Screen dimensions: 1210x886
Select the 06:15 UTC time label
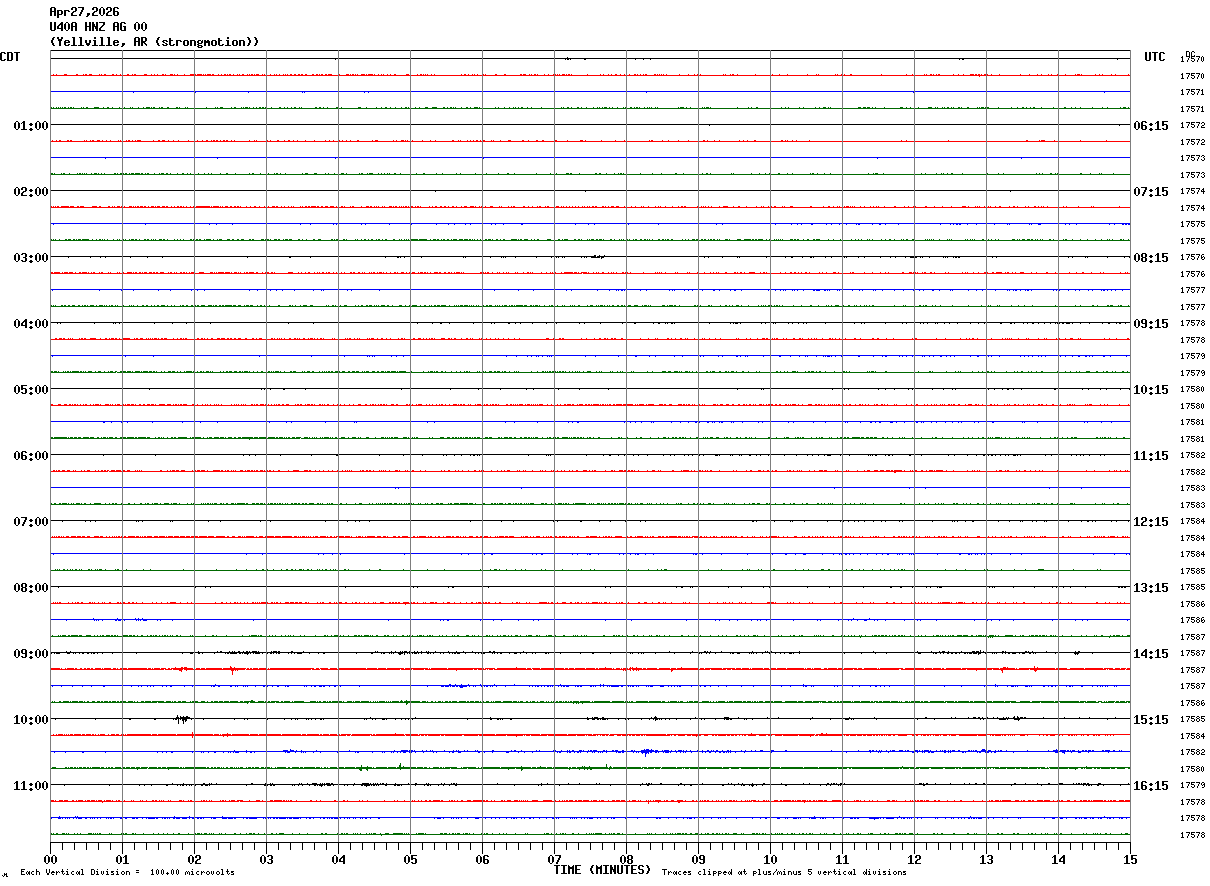click(1150, 125)
